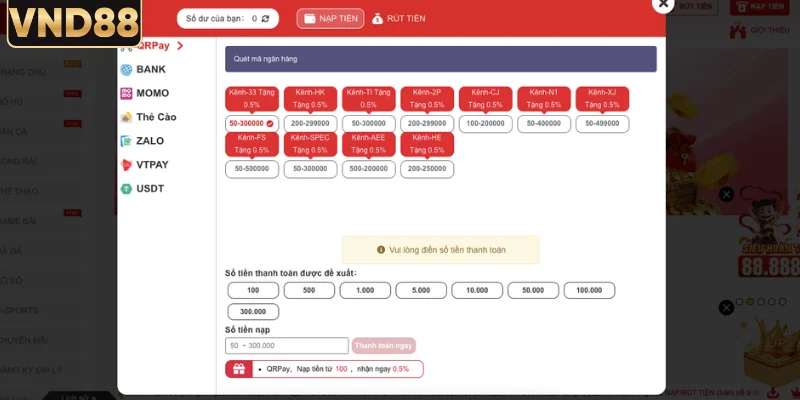The width and height of the screenshot is (800, 400).
Task: Pick suggested amount 100
Action: [253, 290]
